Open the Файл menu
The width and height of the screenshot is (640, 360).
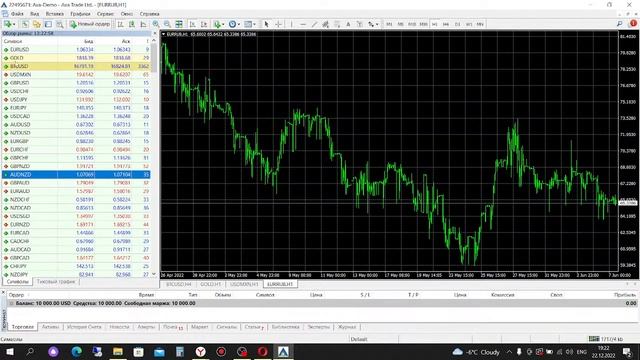pos(17,14)
